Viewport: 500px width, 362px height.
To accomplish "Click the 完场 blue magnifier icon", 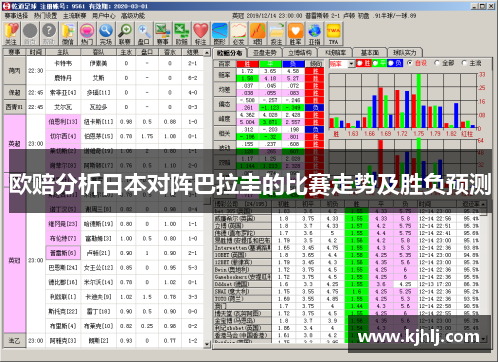I will tap(106, 33).
